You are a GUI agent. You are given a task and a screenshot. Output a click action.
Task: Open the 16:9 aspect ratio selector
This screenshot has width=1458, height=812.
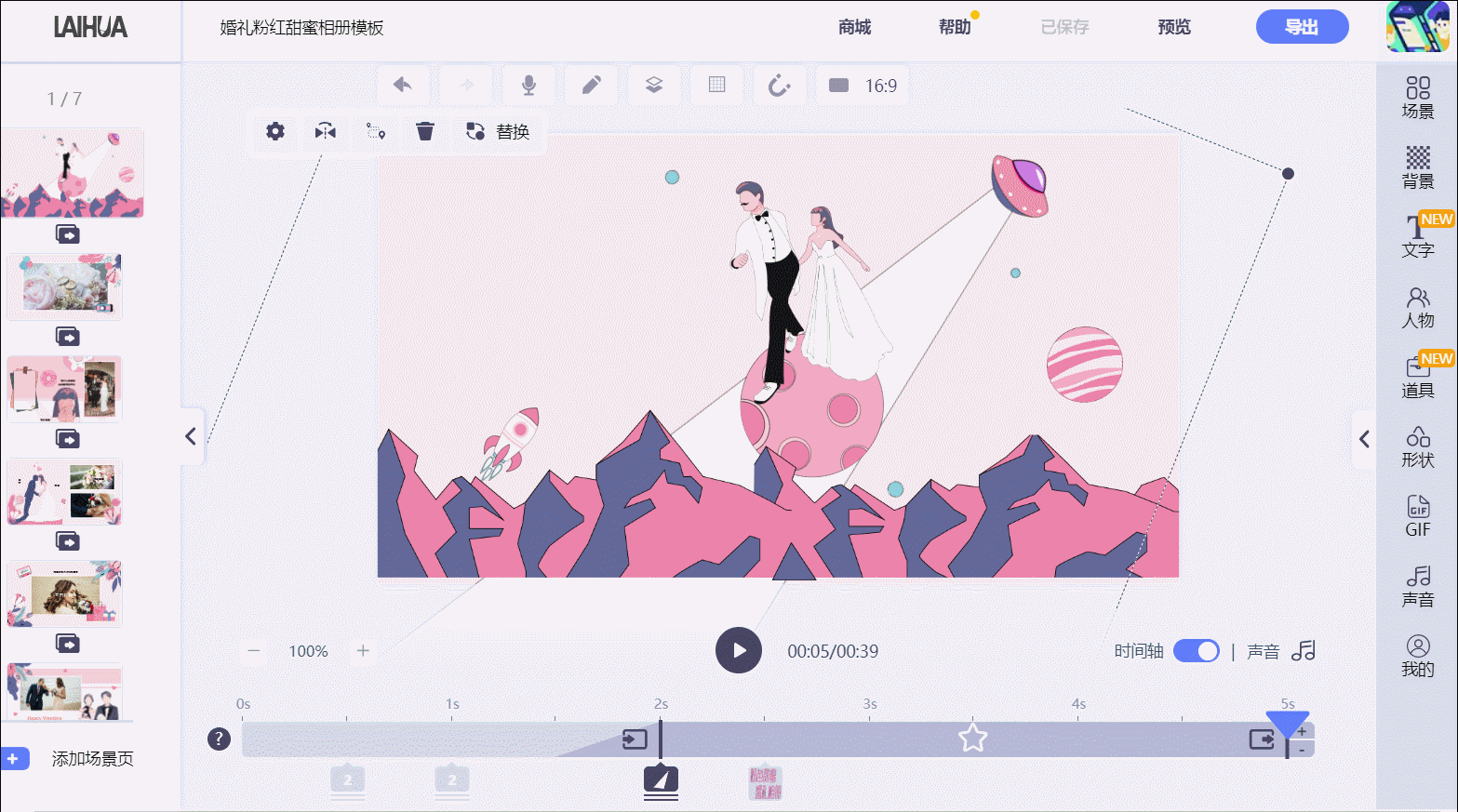pos(862,85)
